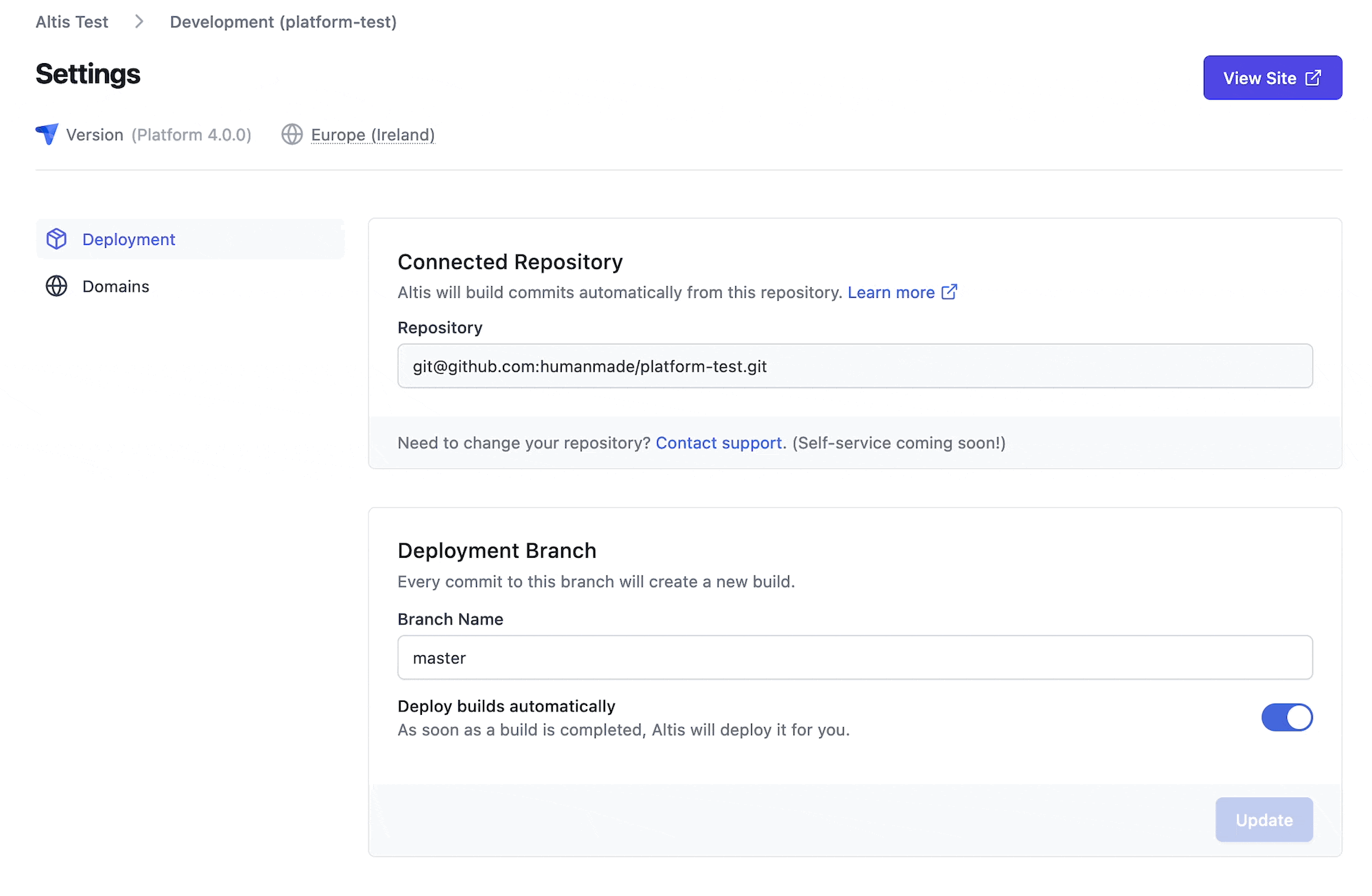
Task: Navigate to Altis Test breadcrumb
Action: [x=71, y=21]
